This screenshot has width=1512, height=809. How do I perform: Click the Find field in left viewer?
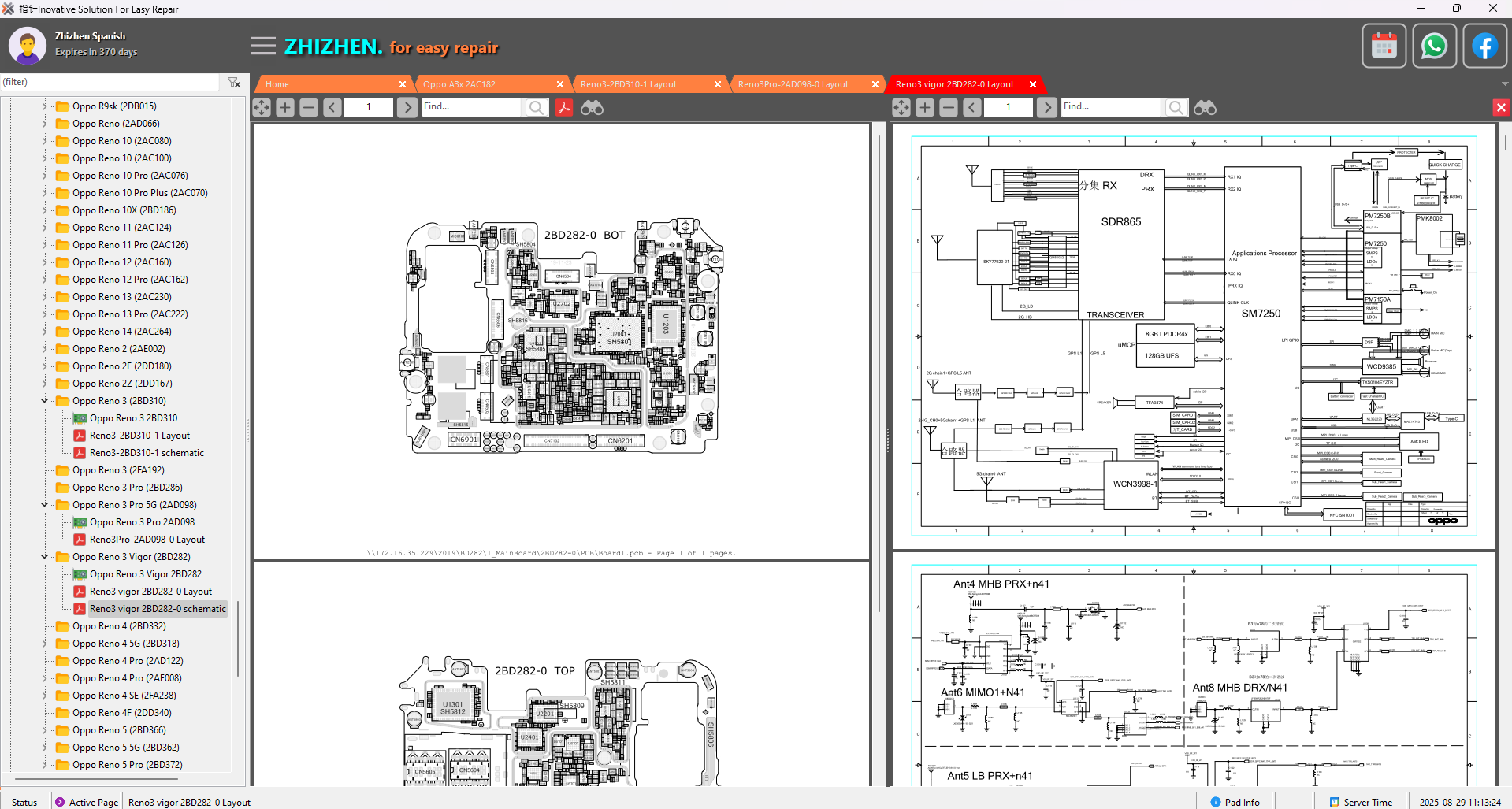470,106
